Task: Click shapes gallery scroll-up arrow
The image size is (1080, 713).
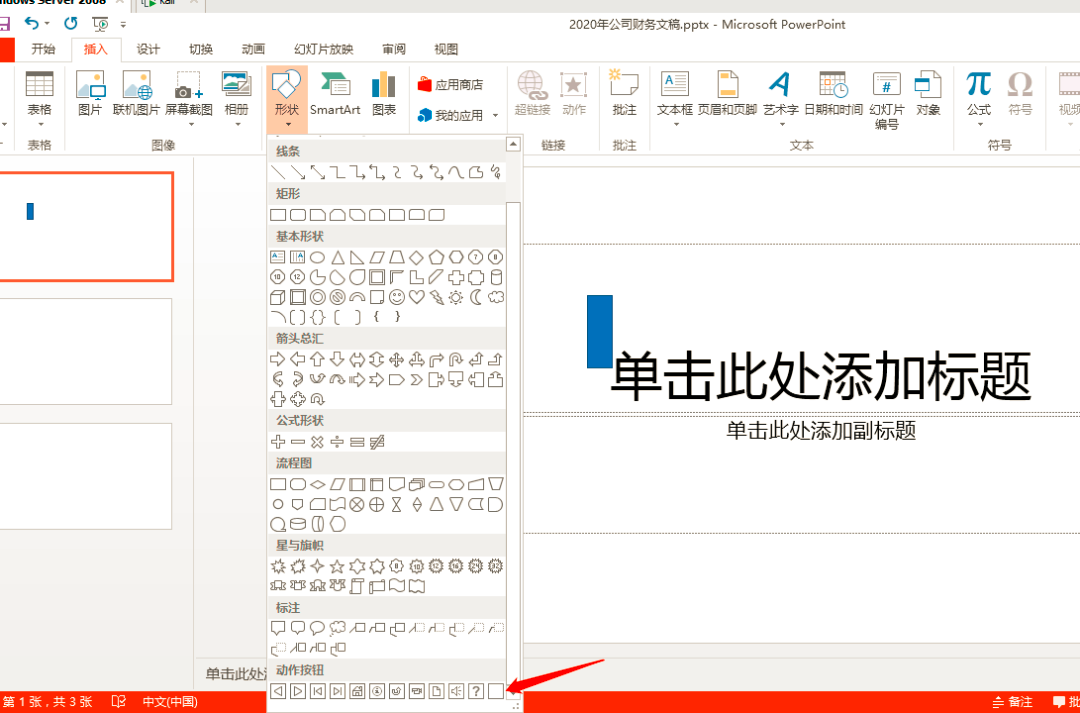Action: [x=513, y=144]
